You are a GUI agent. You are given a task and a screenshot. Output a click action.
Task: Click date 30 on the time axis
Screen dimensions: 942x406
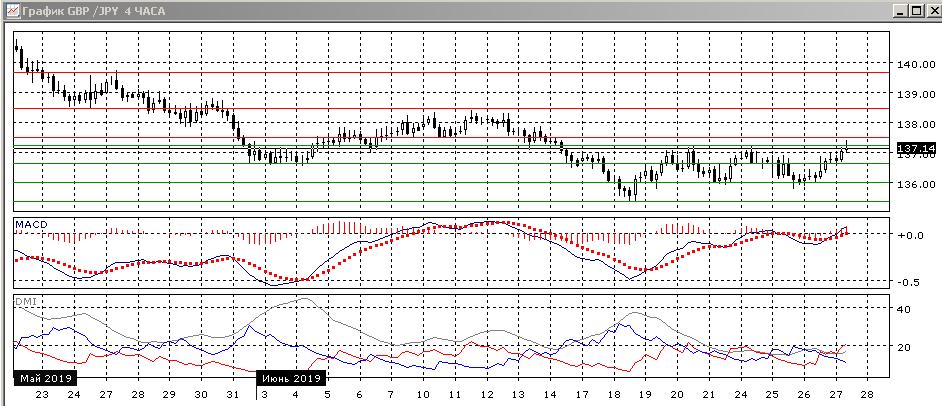tap(201, 395)
